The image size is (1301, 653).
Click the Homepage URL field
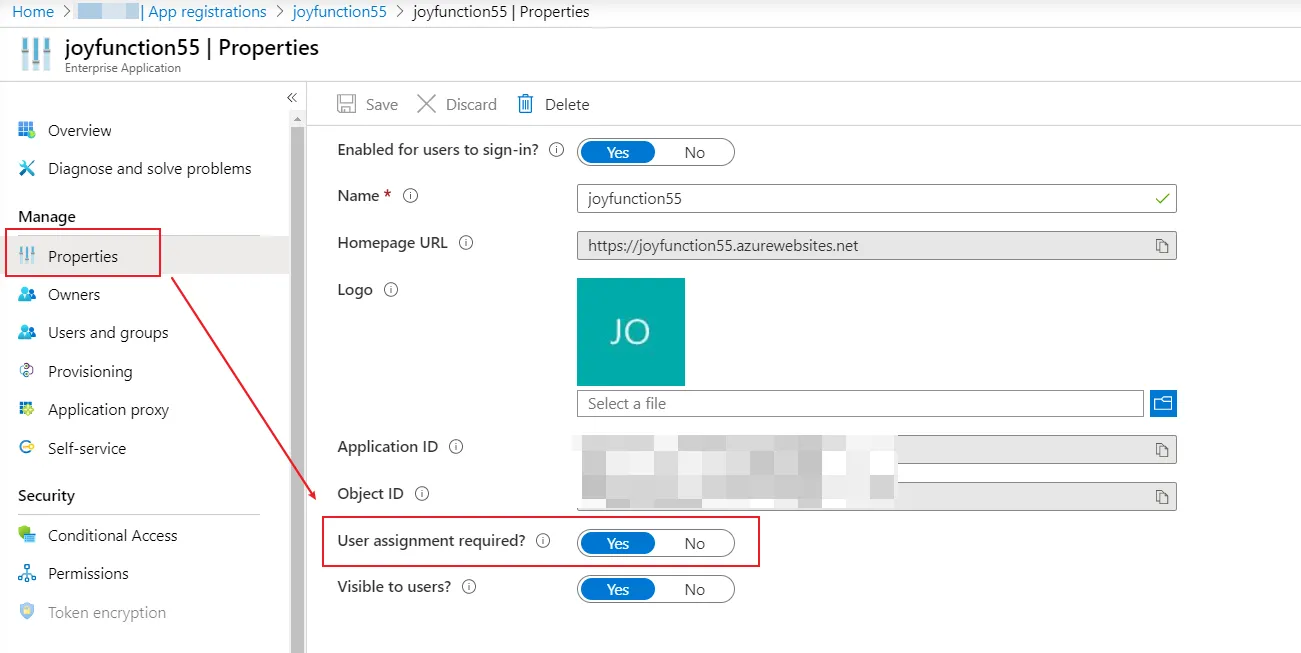click(x=877, y=245)
